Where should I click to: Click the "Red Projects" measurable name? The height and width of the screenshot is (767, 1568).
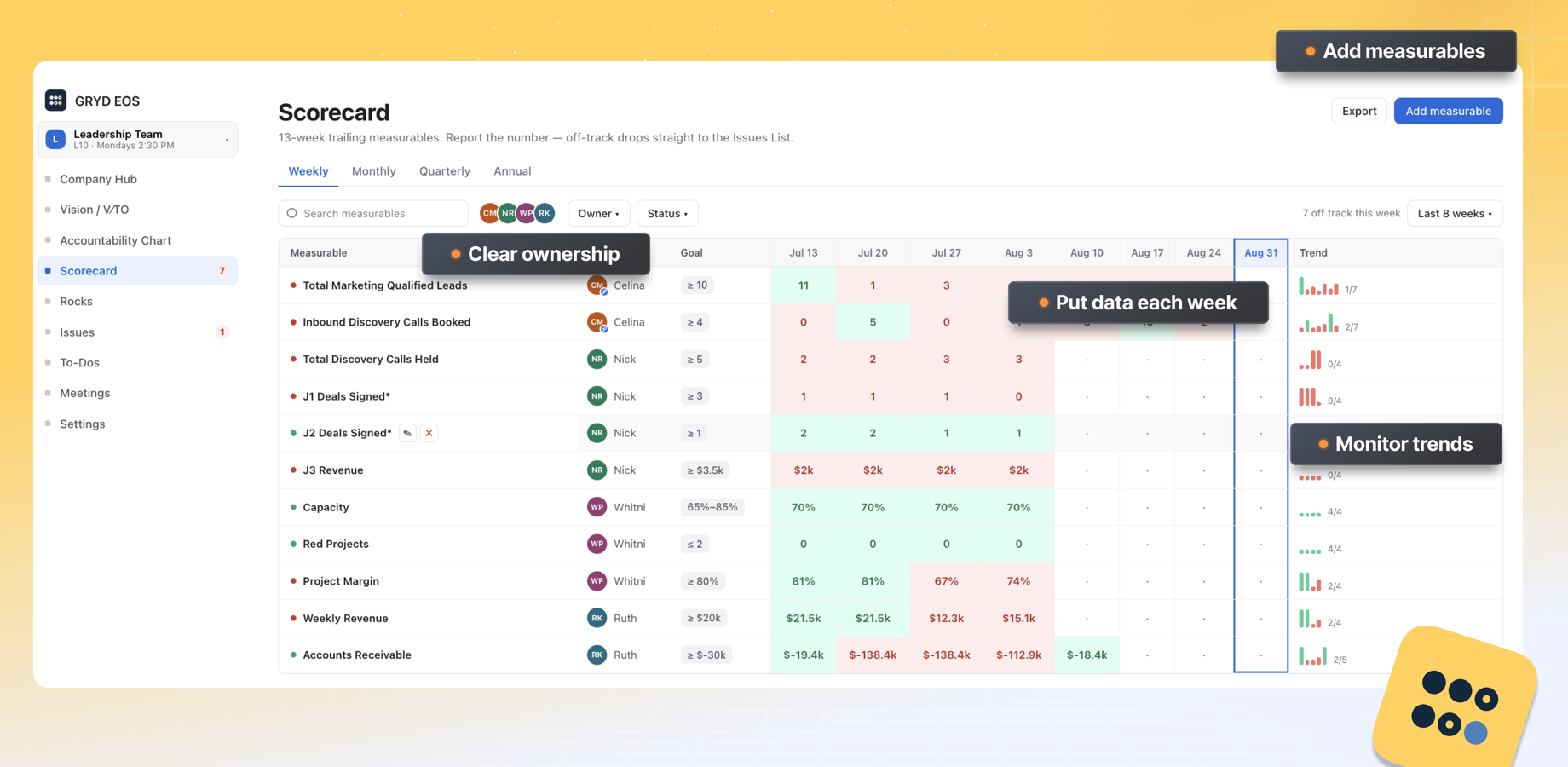coord(336,544)
